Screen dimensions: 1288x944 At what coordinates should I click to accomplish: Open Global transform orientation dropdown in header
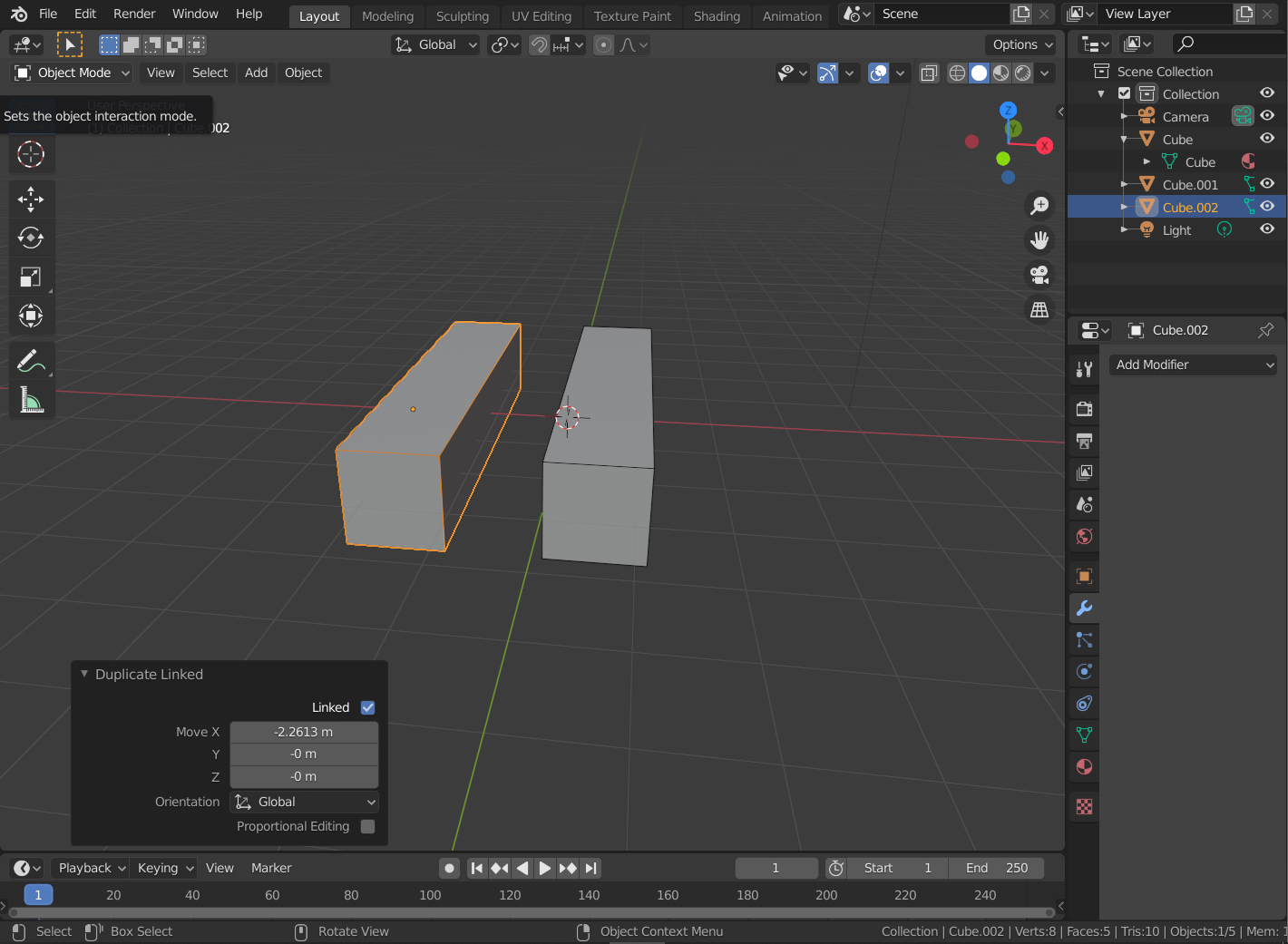point(435,44)
